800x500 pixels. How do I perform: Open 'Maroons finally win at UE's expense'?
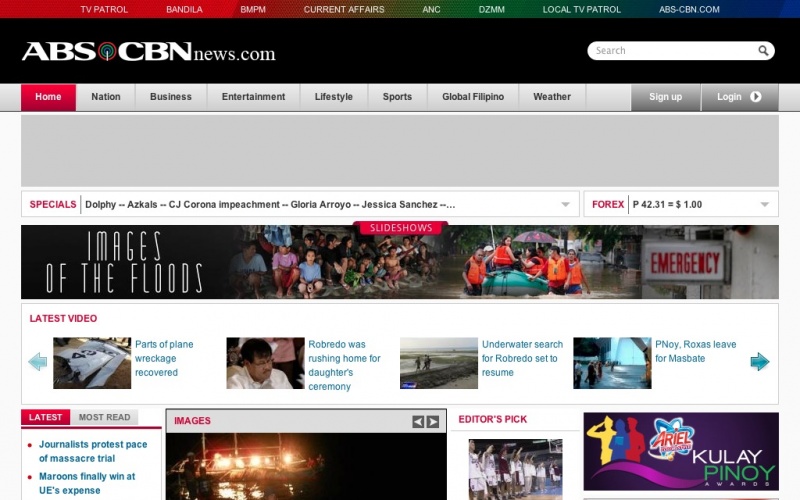[87, 483]
